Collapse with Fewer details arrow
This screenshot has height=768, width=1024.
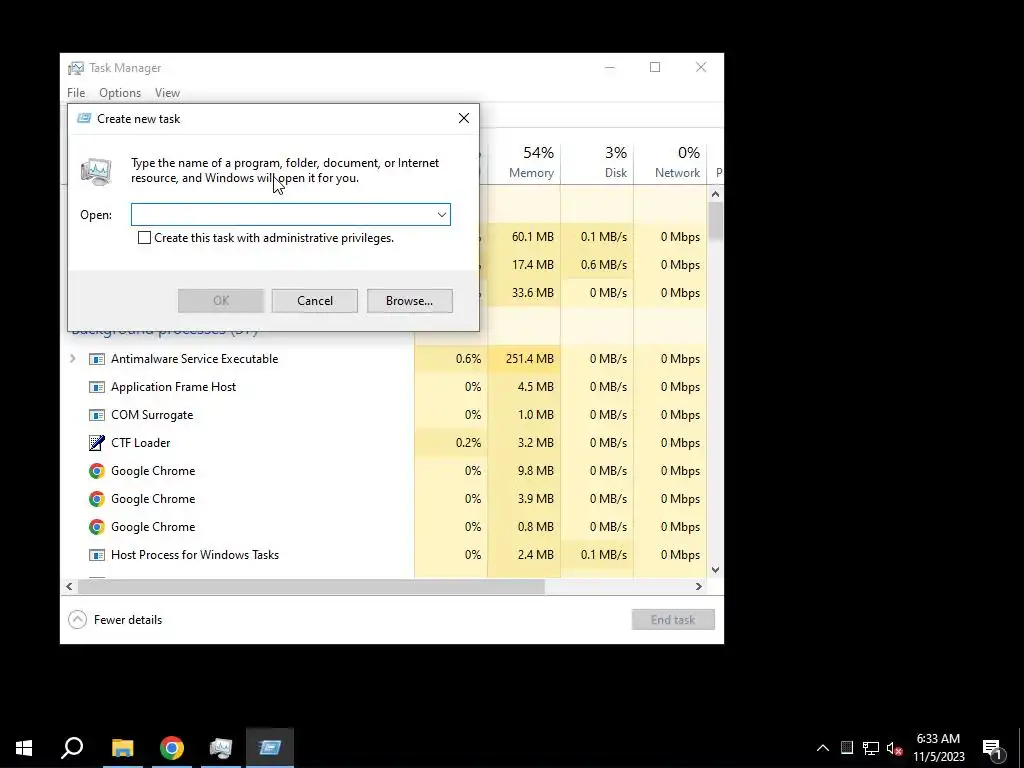(77, 620)
